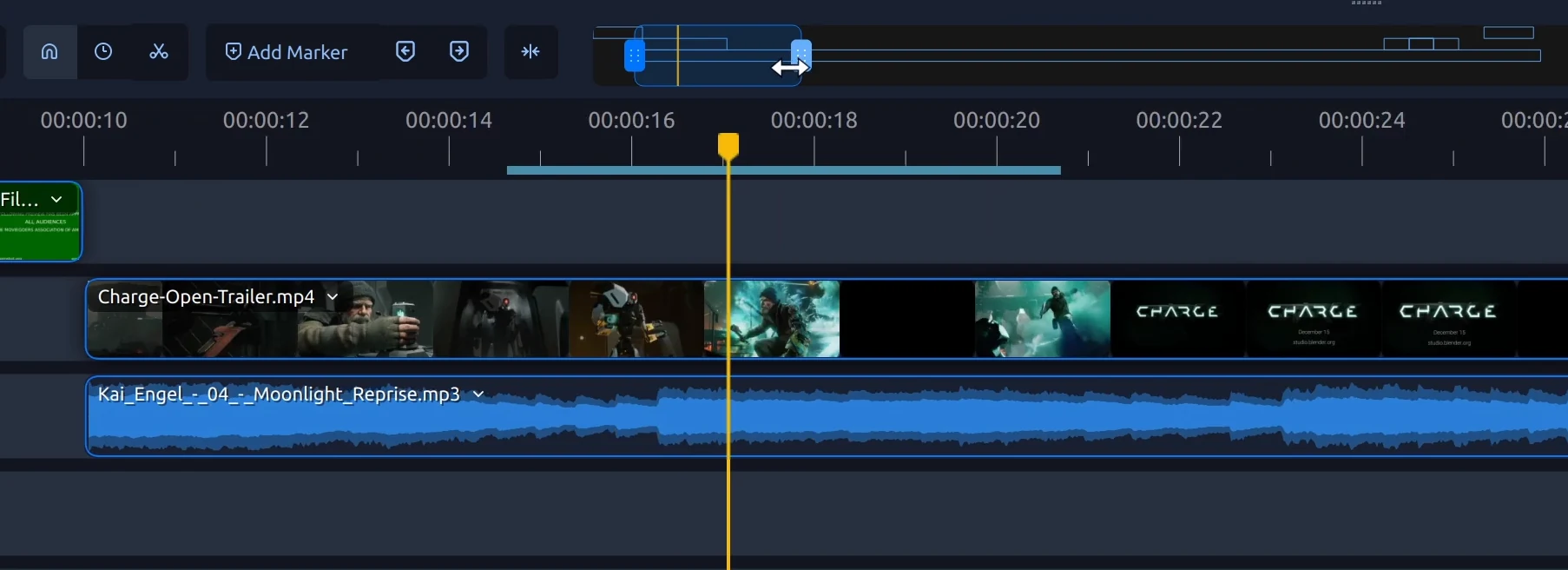
Task: Click the Add Marker button
Action: click(x=287, y=52)
